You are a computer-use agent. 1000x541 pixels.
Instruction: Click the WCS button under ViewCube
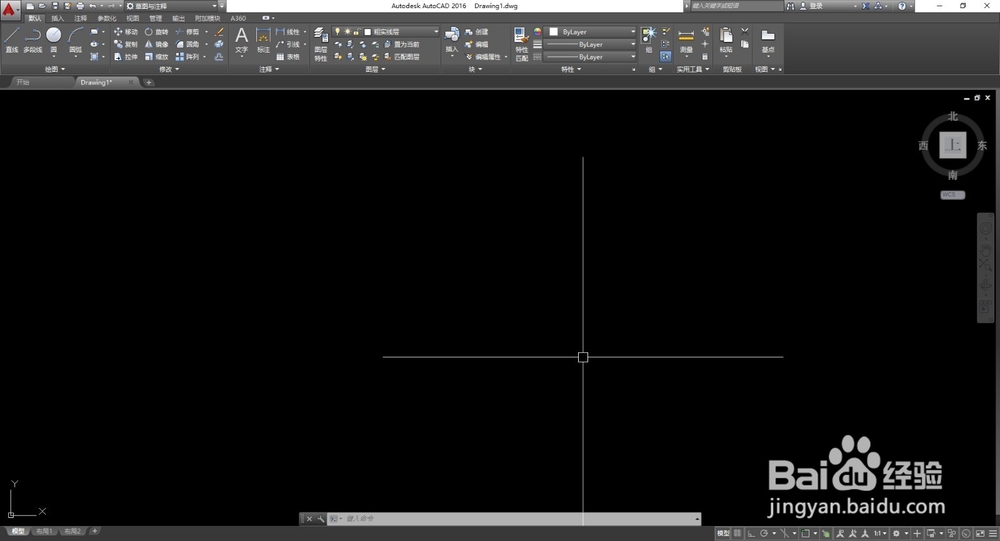[x=953, y=195]
